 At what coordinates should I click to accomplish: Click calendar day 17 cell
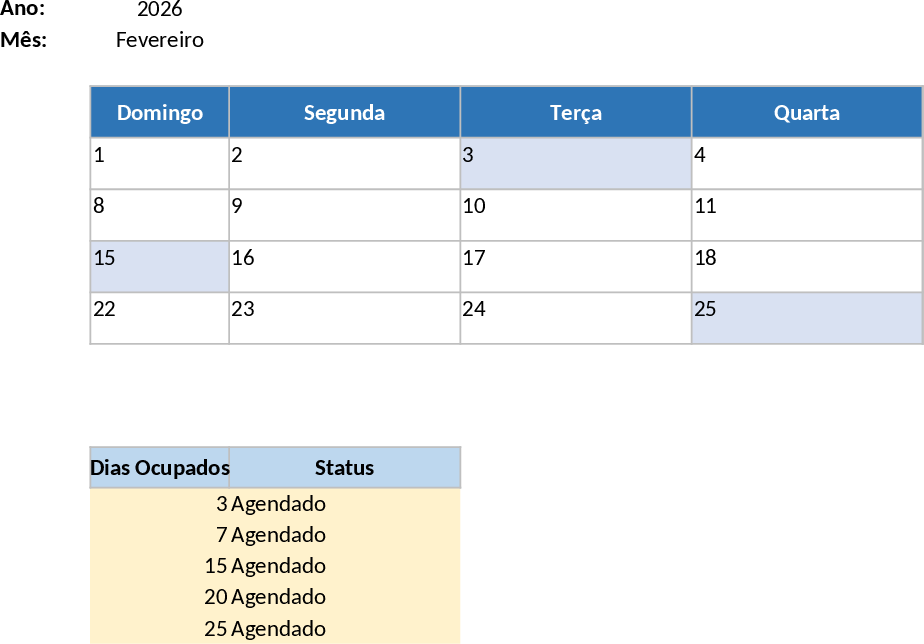[575, 266]
